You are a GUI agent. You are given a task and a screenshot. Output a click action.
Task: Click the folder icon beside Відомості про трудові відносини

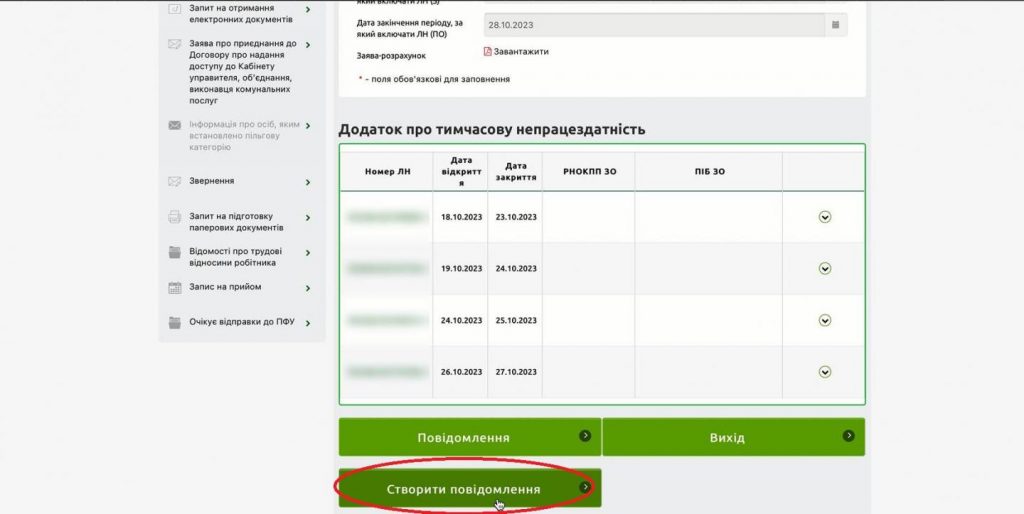(174, 251)
